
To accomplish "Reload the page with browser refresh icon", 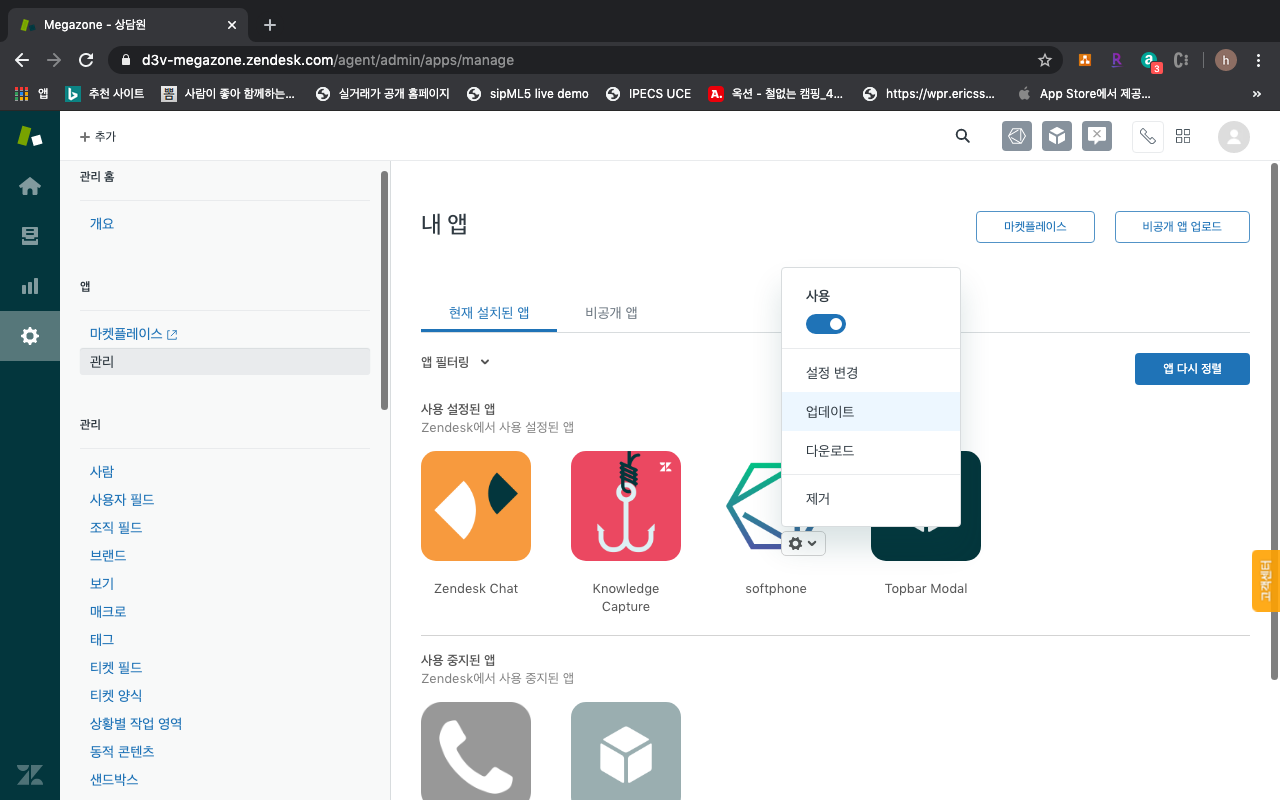I will pyautogui.click(x=86, y=60).
